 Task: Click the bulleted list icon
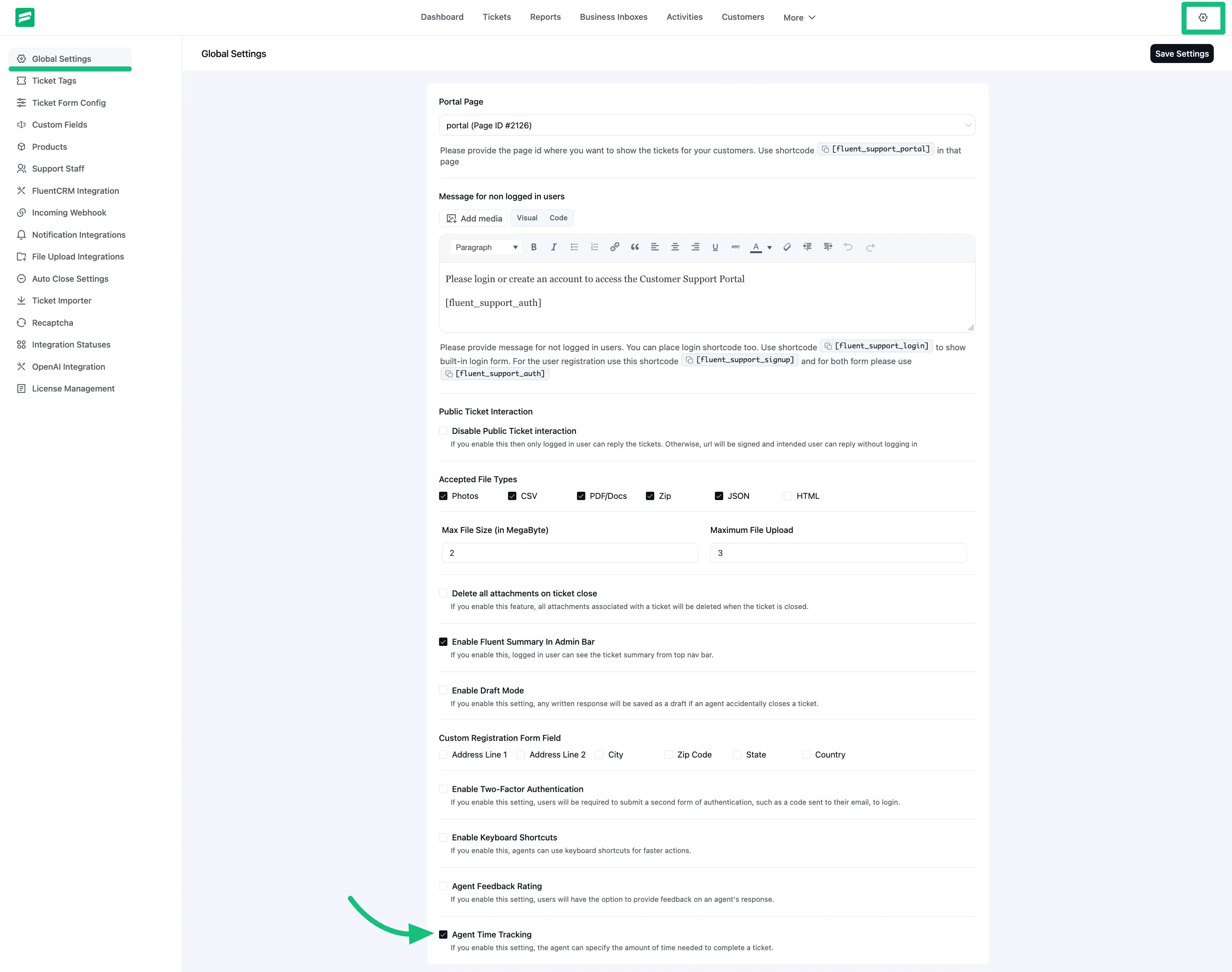(x=574, y=247)
